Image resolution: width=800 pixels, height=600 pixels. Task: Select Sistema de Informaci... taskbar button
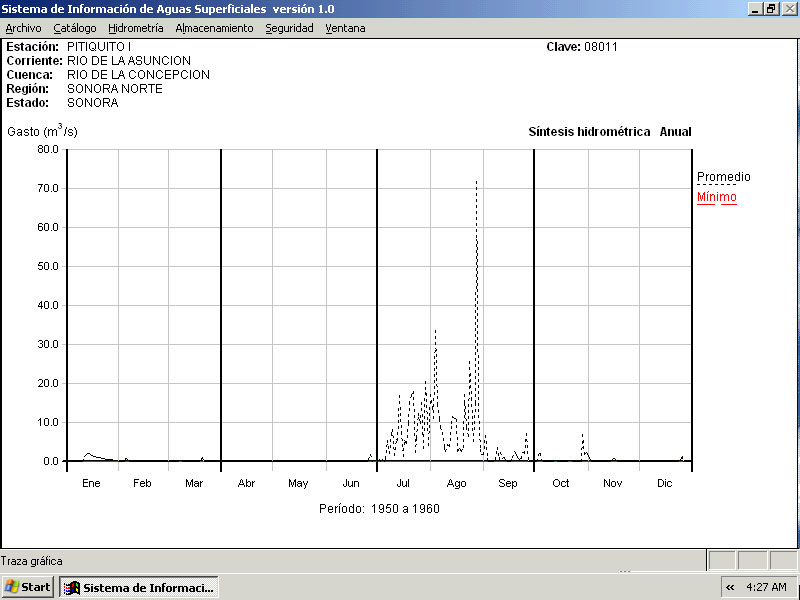click(139, 587)
